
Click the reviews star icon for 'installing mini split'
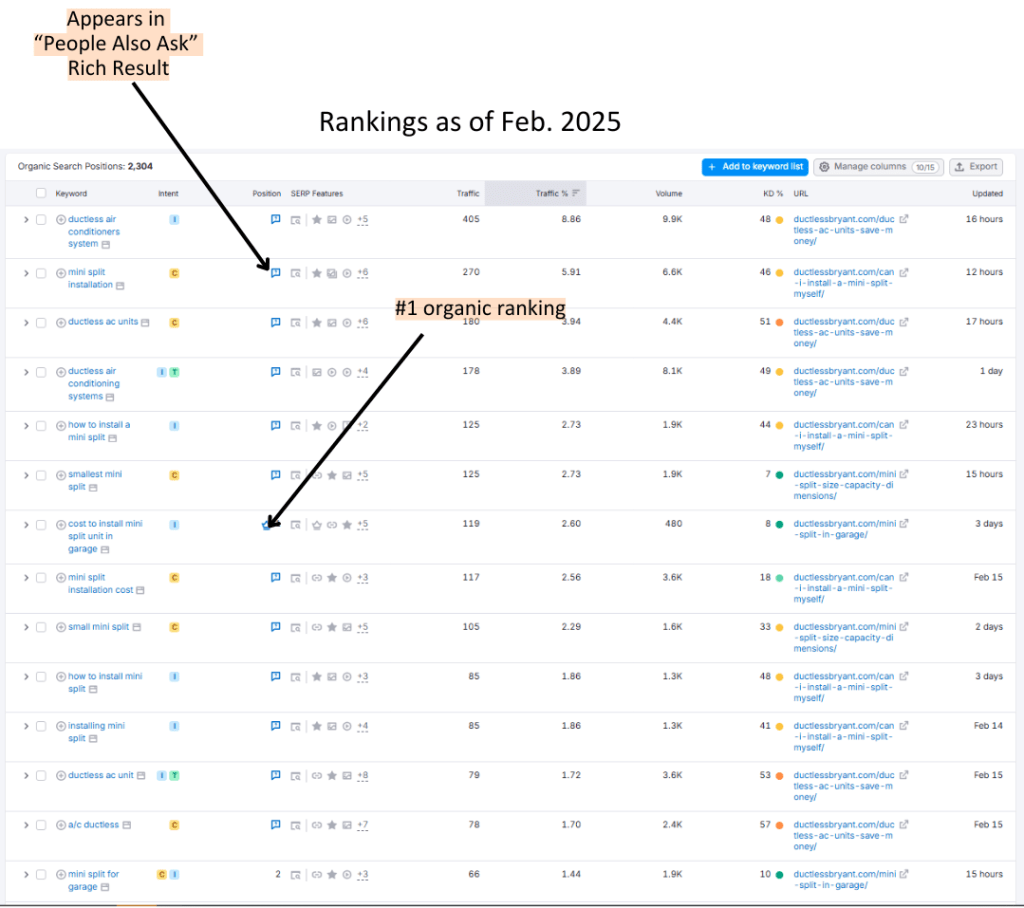coord(316,726)
